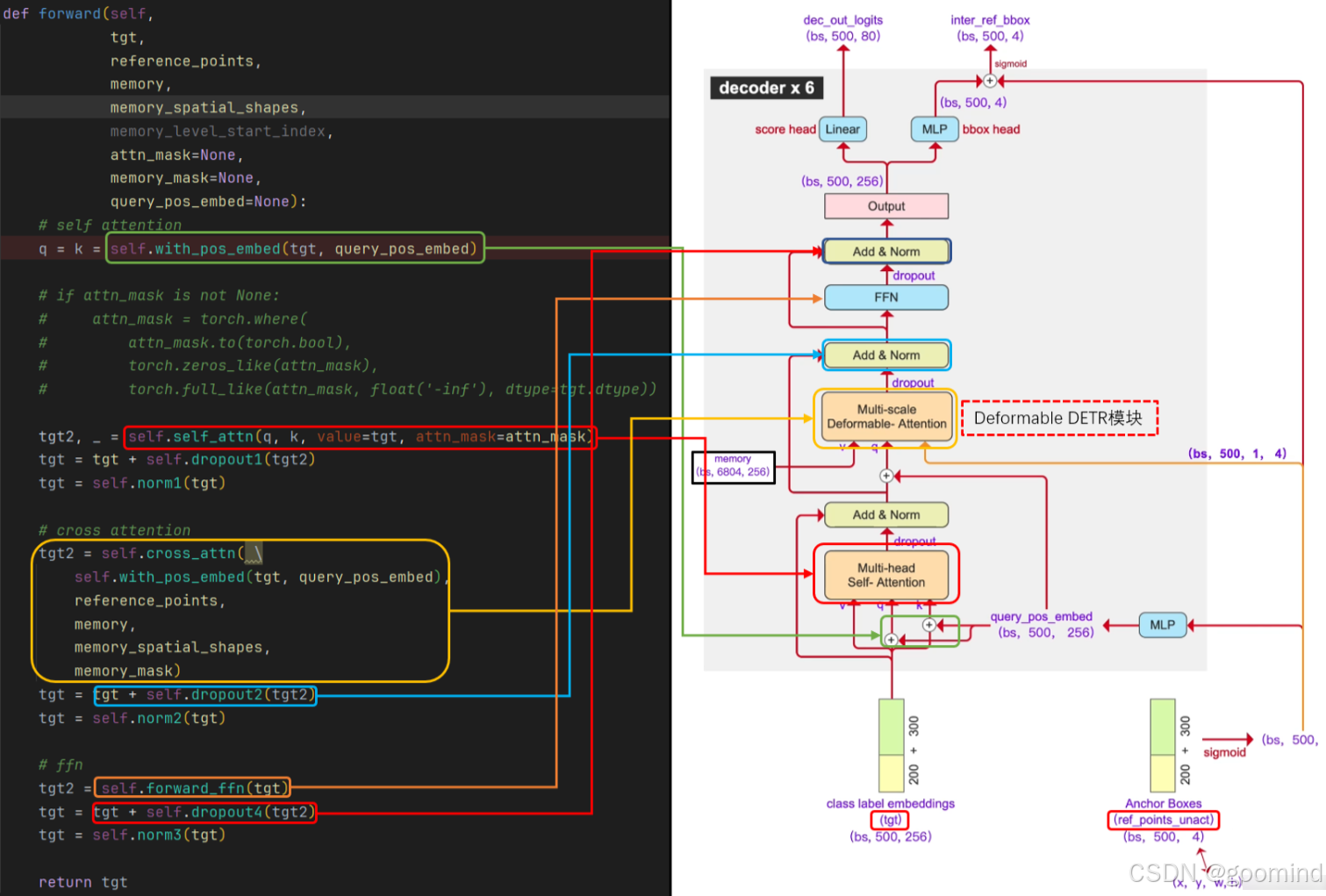
Task: Click the 'Deformable DETR模块' label
Action: click(1059, 418)
